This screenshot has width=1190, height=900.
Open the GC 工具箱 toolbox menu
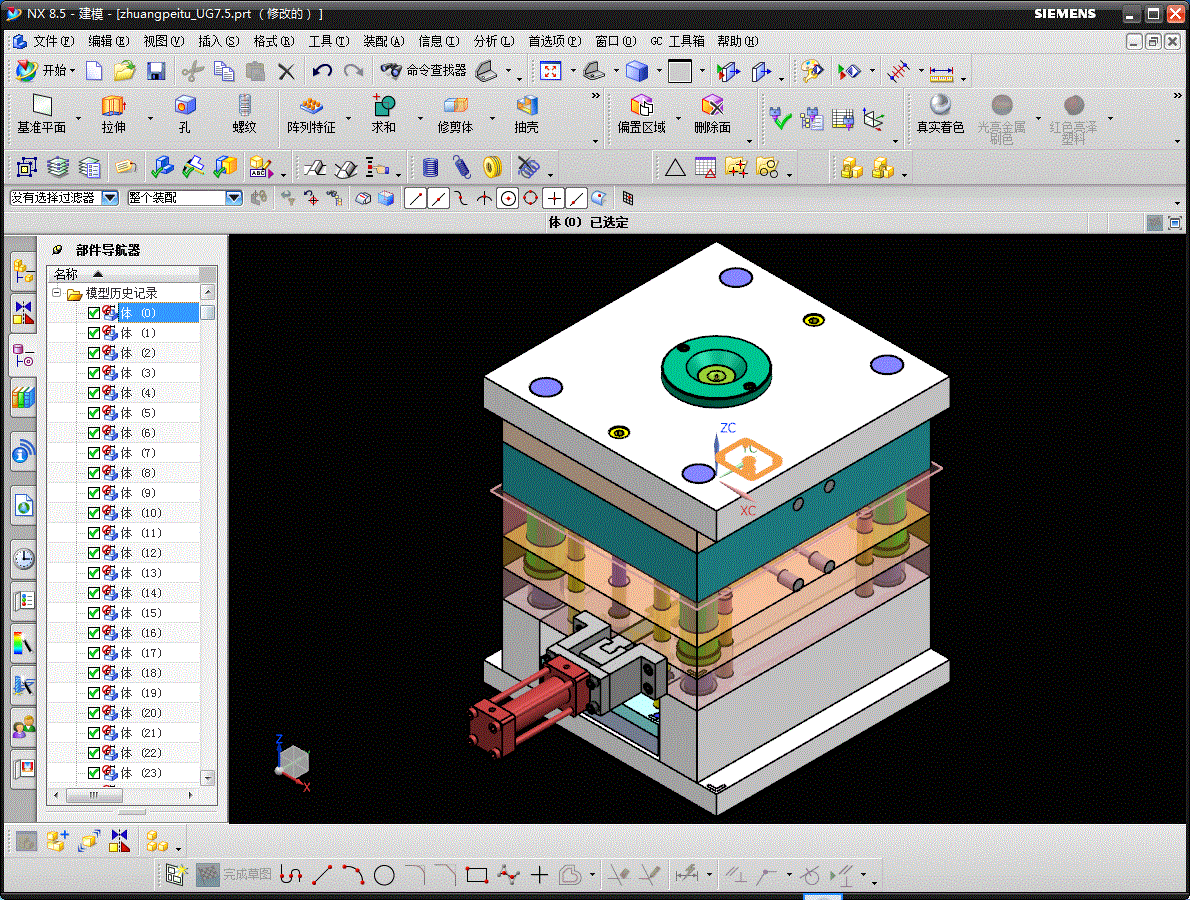(677, 41)
